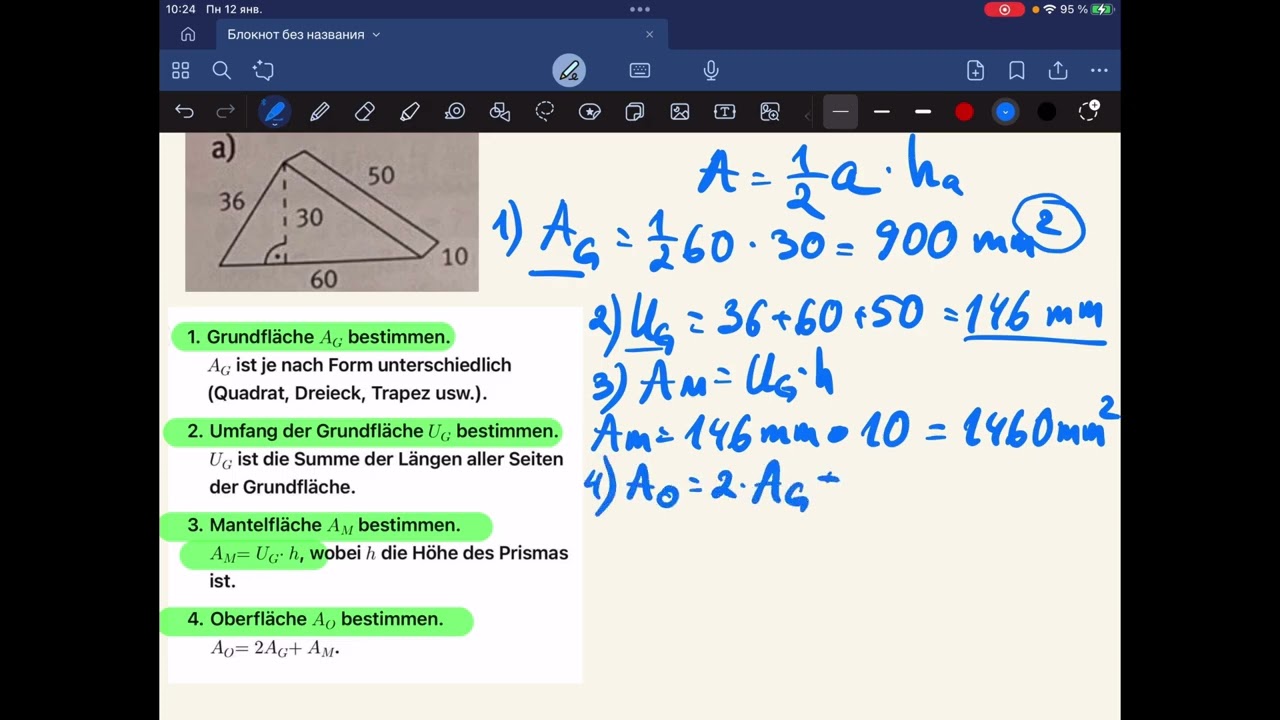The width and height of the screenshot is (1280, 720).
Task: Select the tape tool
Action: (455, 111)
